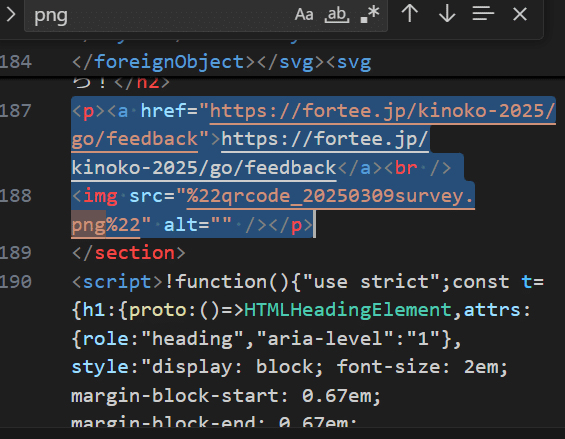Click the alt="" attribute on line 188

pos(197,225)
